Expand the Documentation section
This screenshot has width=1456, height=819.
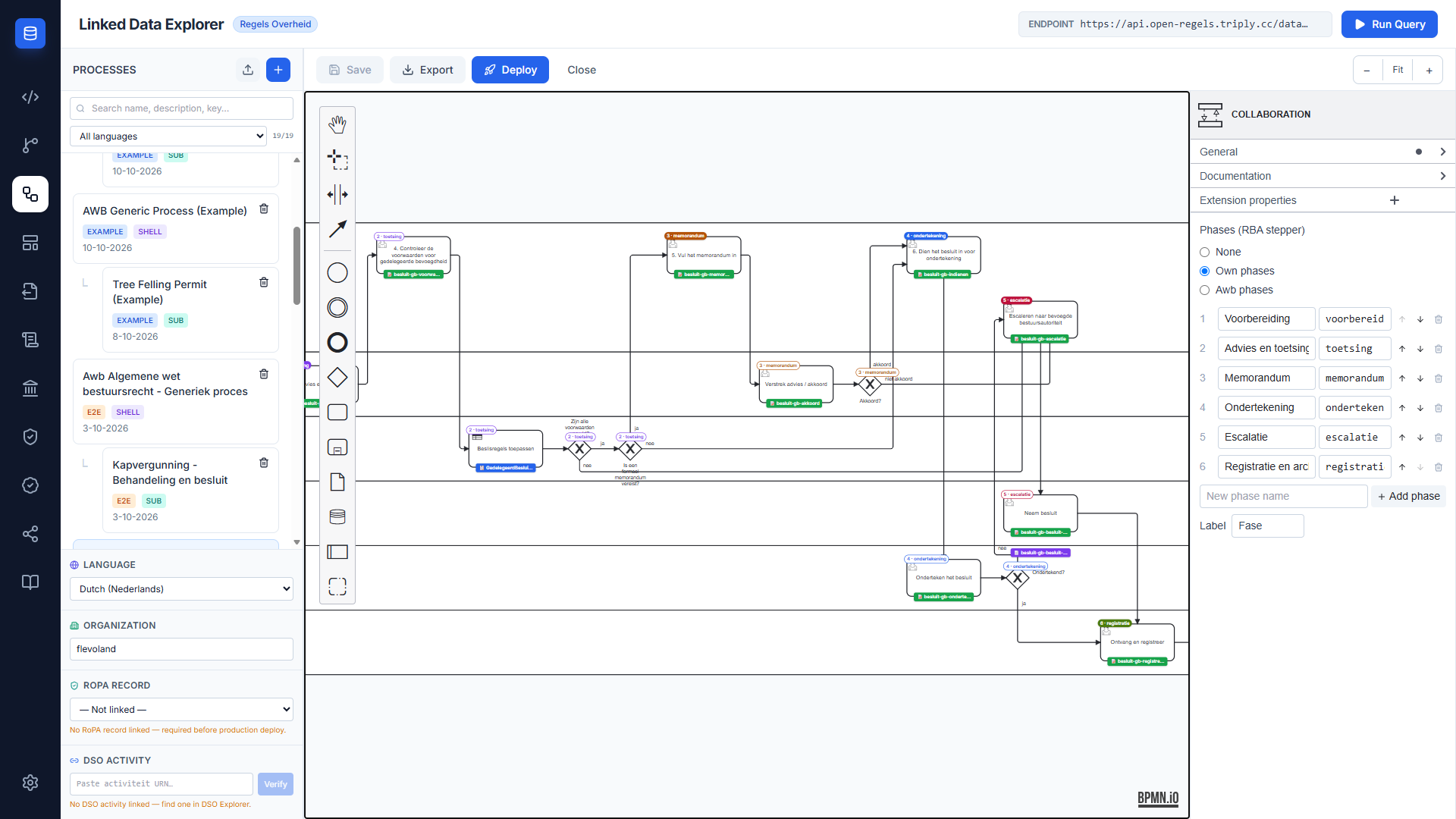pyautogui.click(x=1323, y=176)
